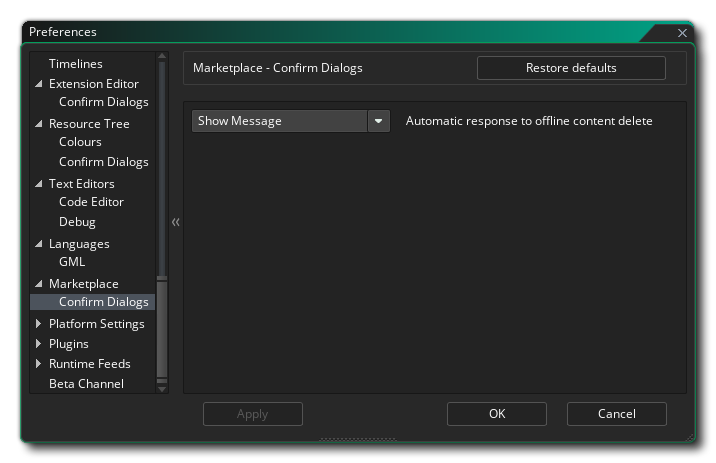Click the Automatic response to offline content delete label
This screenshot has width=716, height=463.
(529, 121)
